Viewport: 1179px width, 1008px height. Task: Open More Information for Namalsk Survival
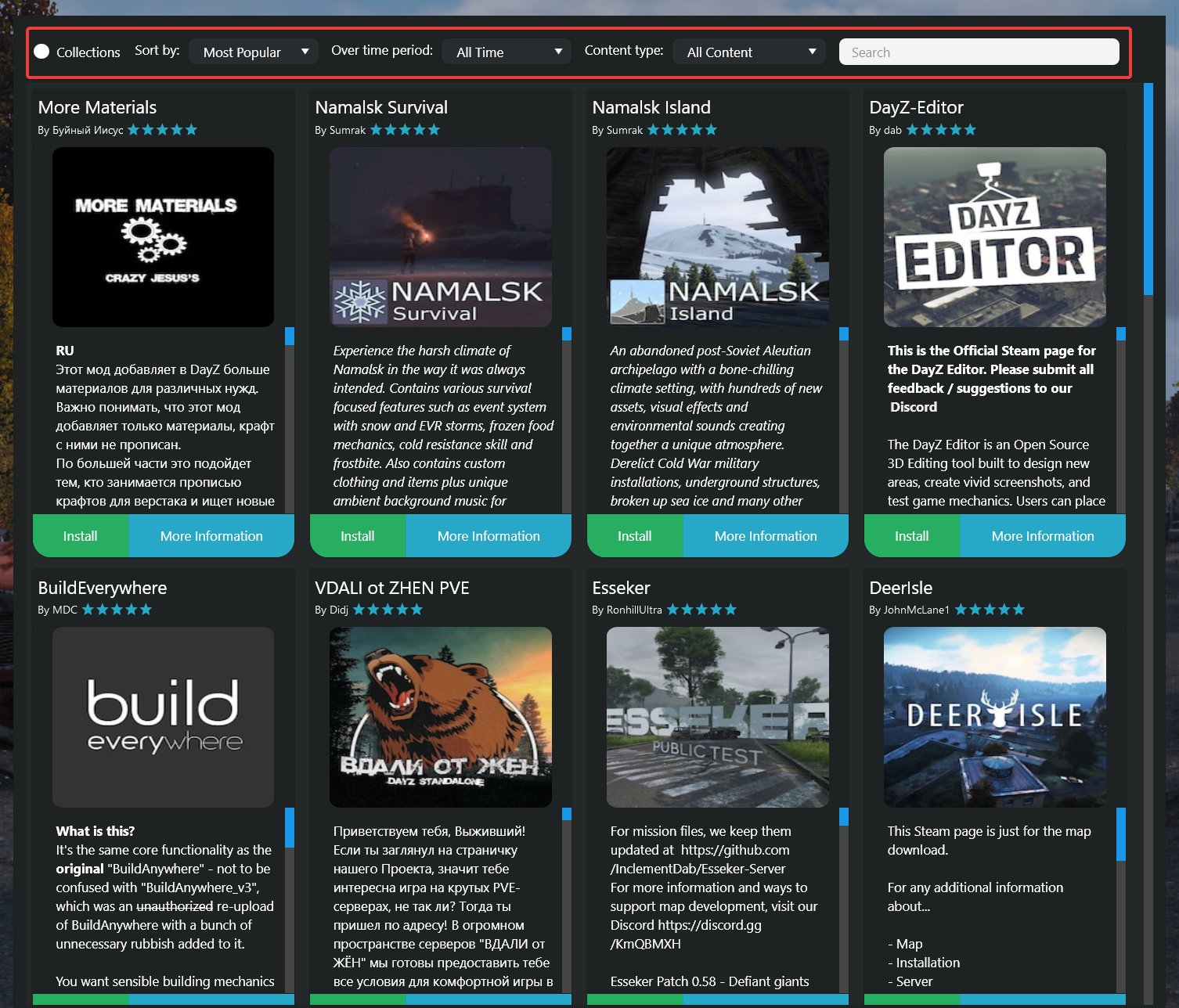pyautogui.click(x=489, y=536)
